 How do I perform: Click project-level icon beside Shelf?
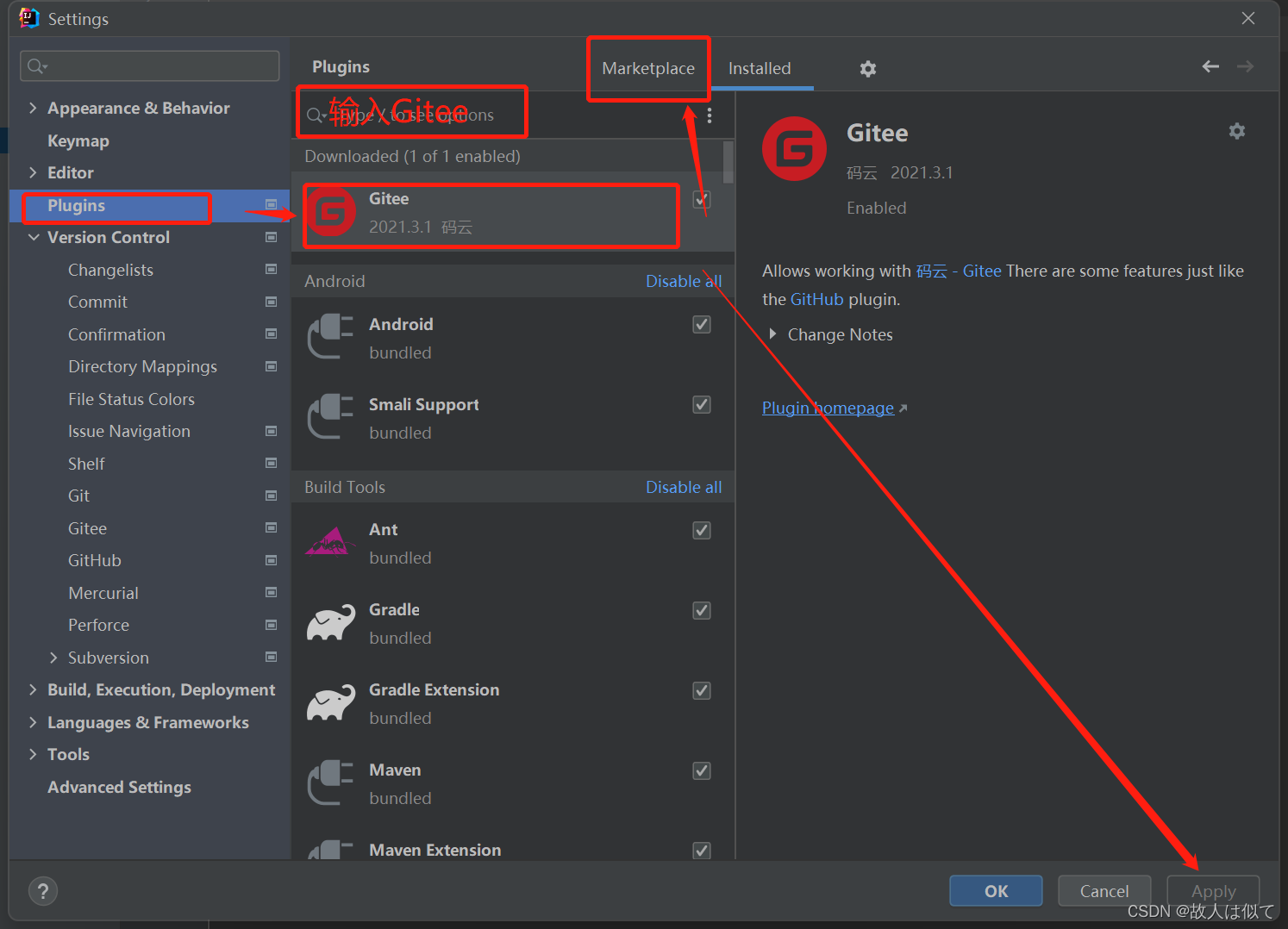(x=272, y=464)
